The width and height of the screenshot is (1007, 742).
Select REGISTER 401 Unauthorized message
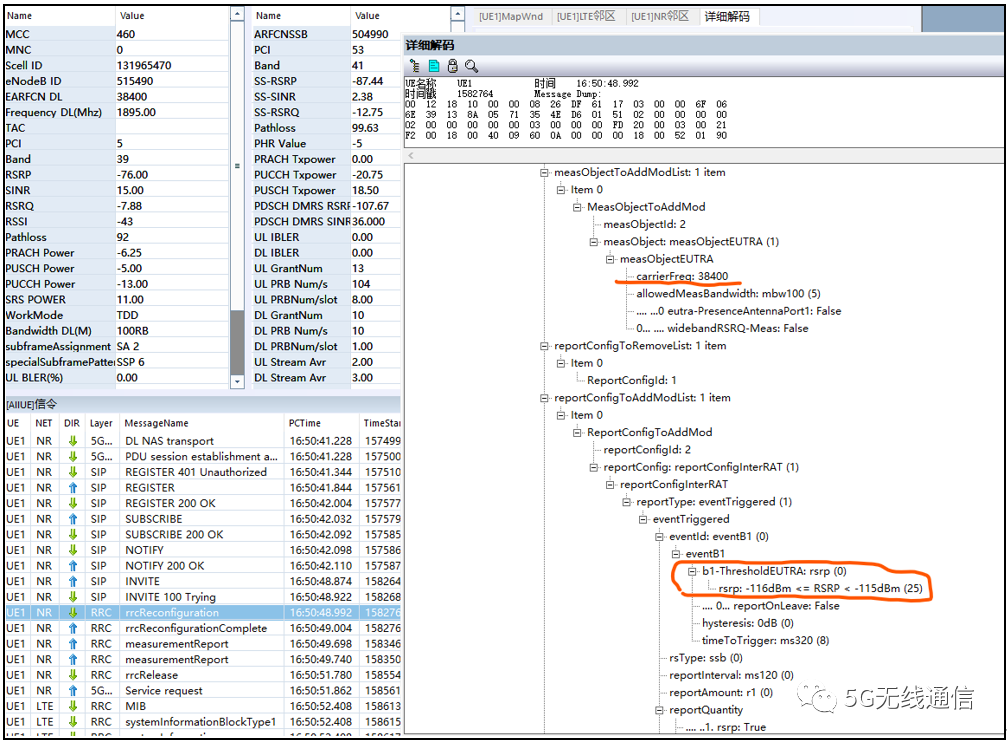pyautogui.click(x=203, y=472)
